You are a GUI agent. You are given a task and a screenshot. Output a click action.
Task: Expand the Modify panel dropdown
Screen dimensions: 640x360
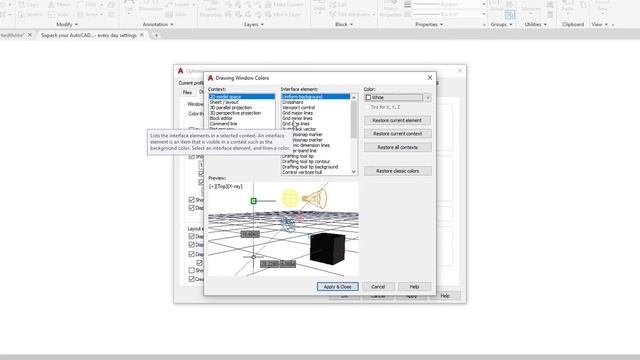[67, 24]
